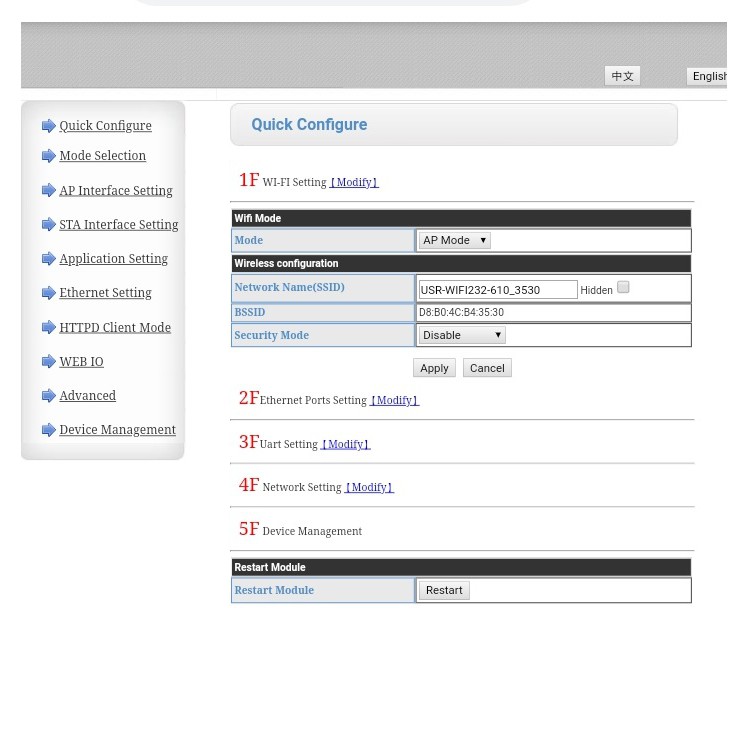The height and width of the screenshot is (749, 749).
Task: Click arrow icon beside Ethernet Setting
Action: coord(48,293)
